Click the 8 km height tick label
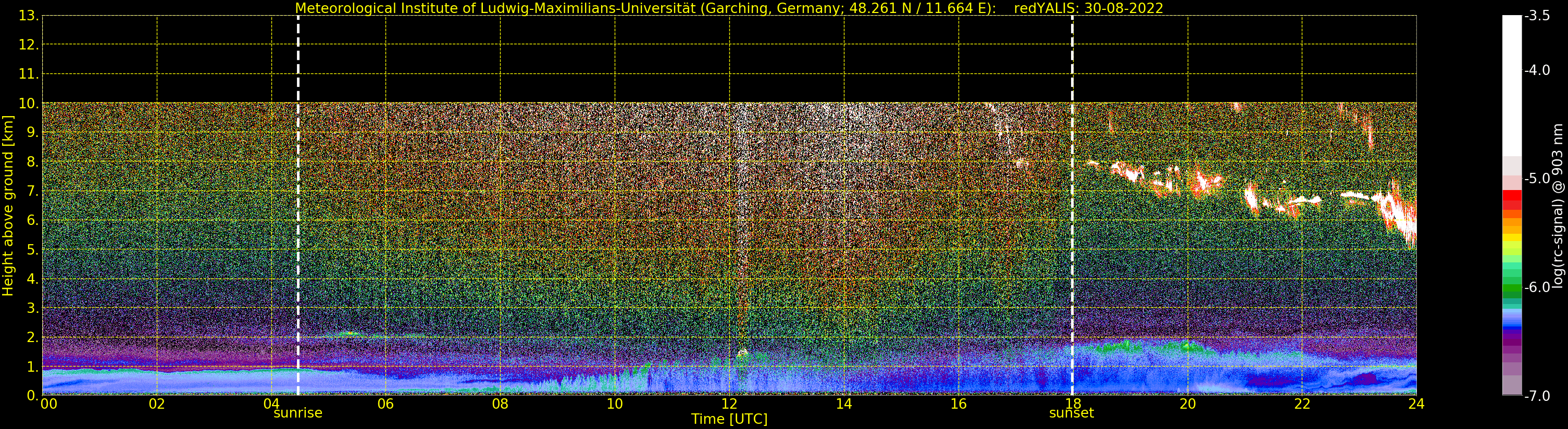Image resolution: width=1568 pixels, height=429 pixels. 33,162
